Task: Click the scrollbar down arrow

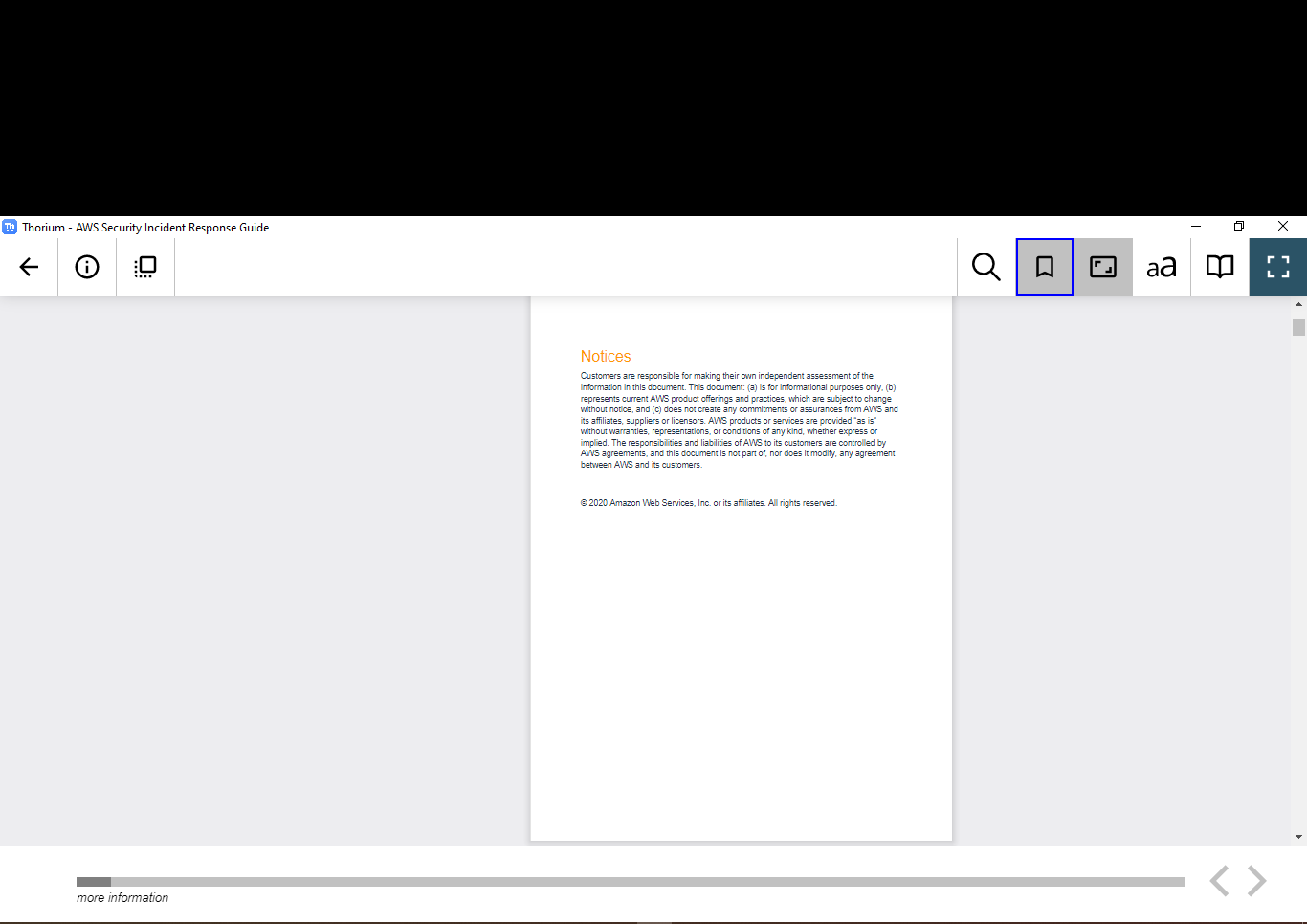Action: click(1299, 835)
